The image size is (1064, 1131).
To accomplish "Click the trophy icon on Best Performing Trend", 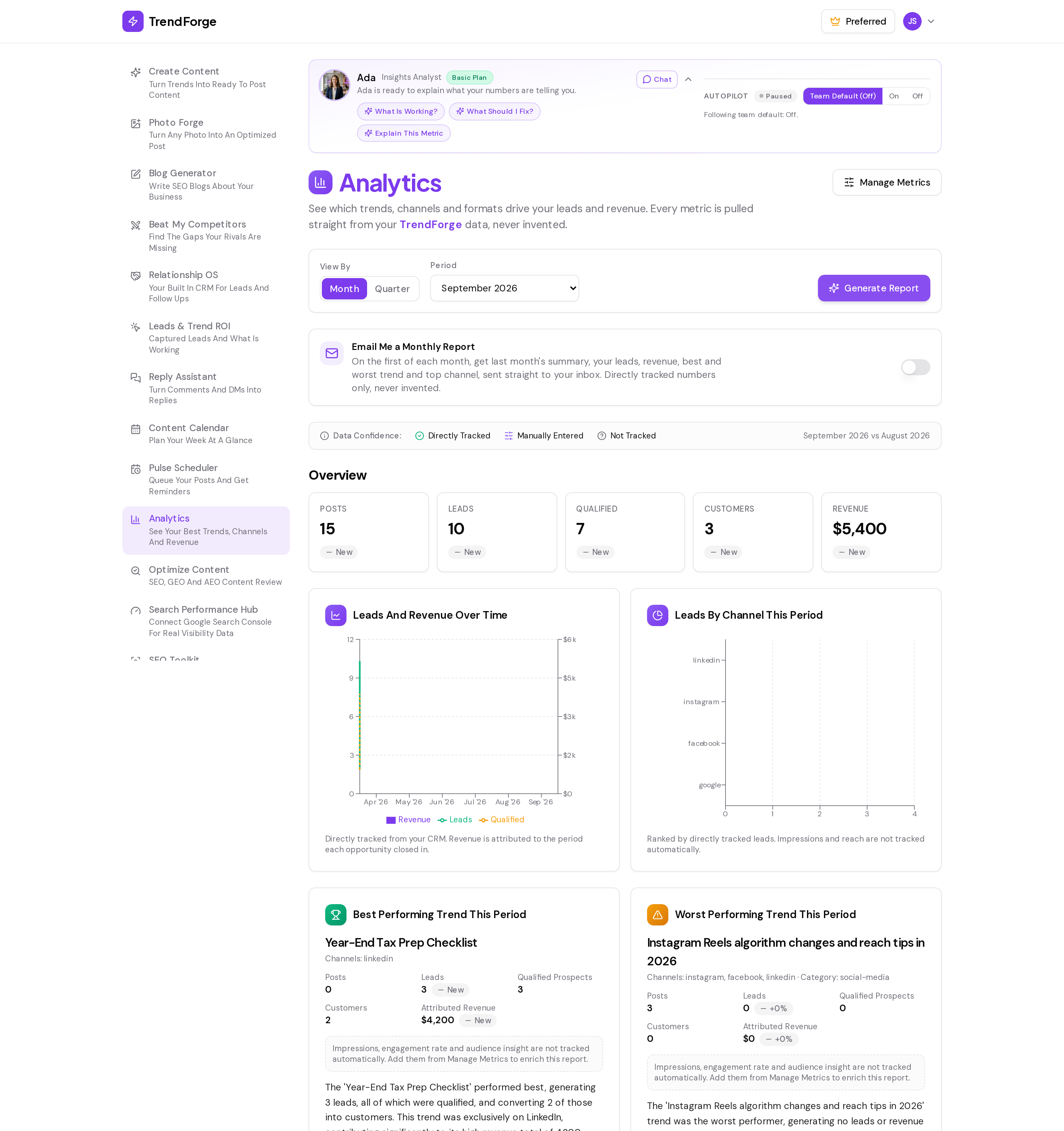I will (335, 914).
